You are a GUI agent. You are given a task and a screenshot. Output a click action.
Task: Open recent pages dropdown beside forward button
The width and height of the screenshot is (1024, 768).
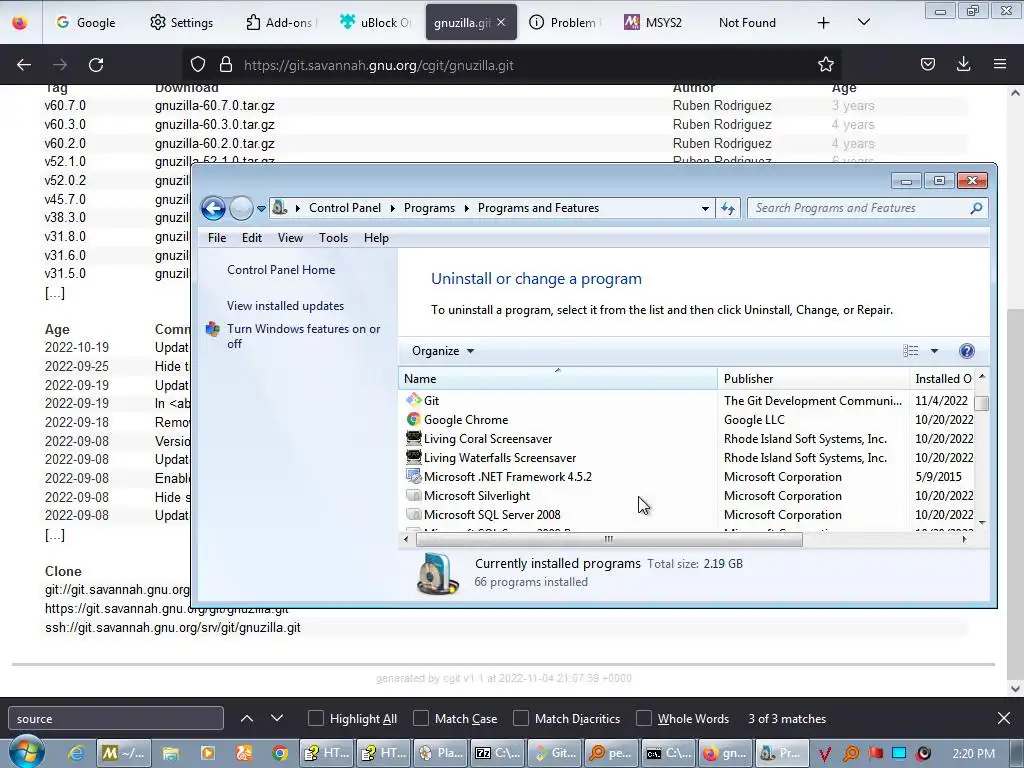click(261, 209)
